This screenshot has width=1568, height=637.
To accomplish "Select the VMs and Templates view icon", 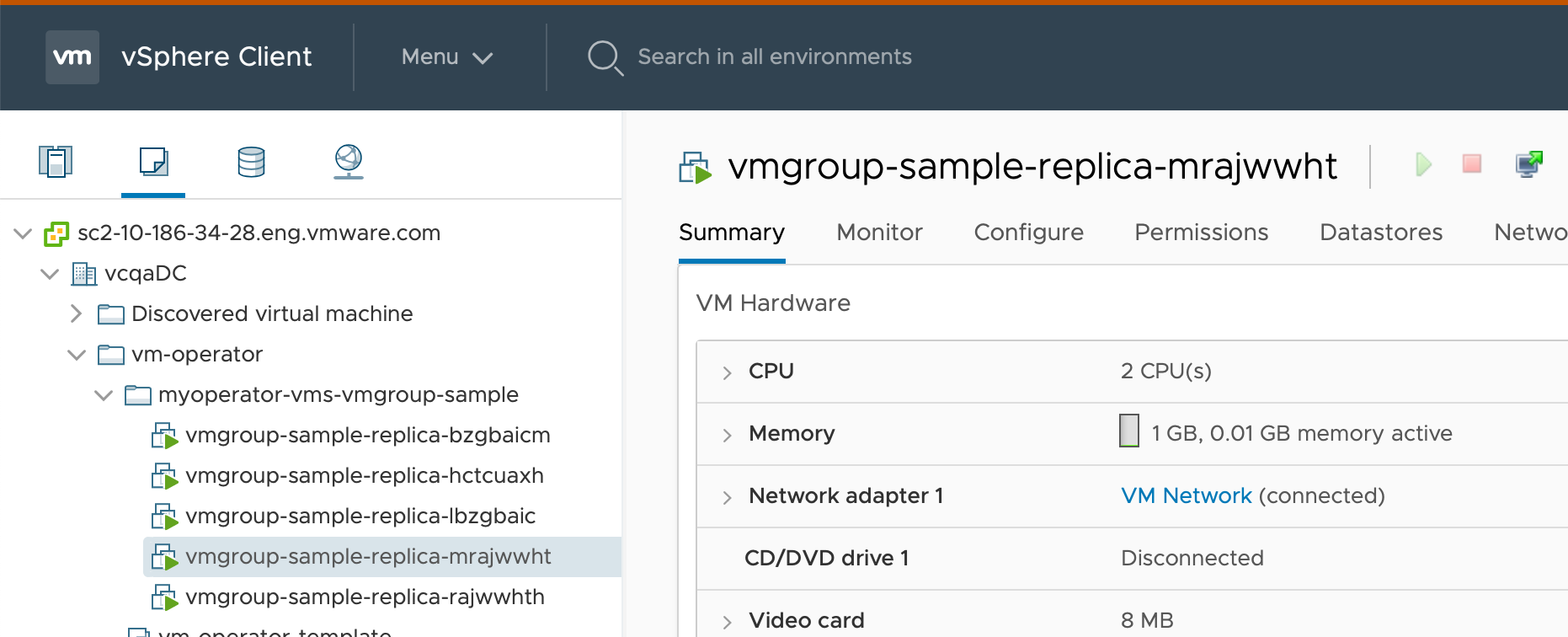I will [153, 161].
